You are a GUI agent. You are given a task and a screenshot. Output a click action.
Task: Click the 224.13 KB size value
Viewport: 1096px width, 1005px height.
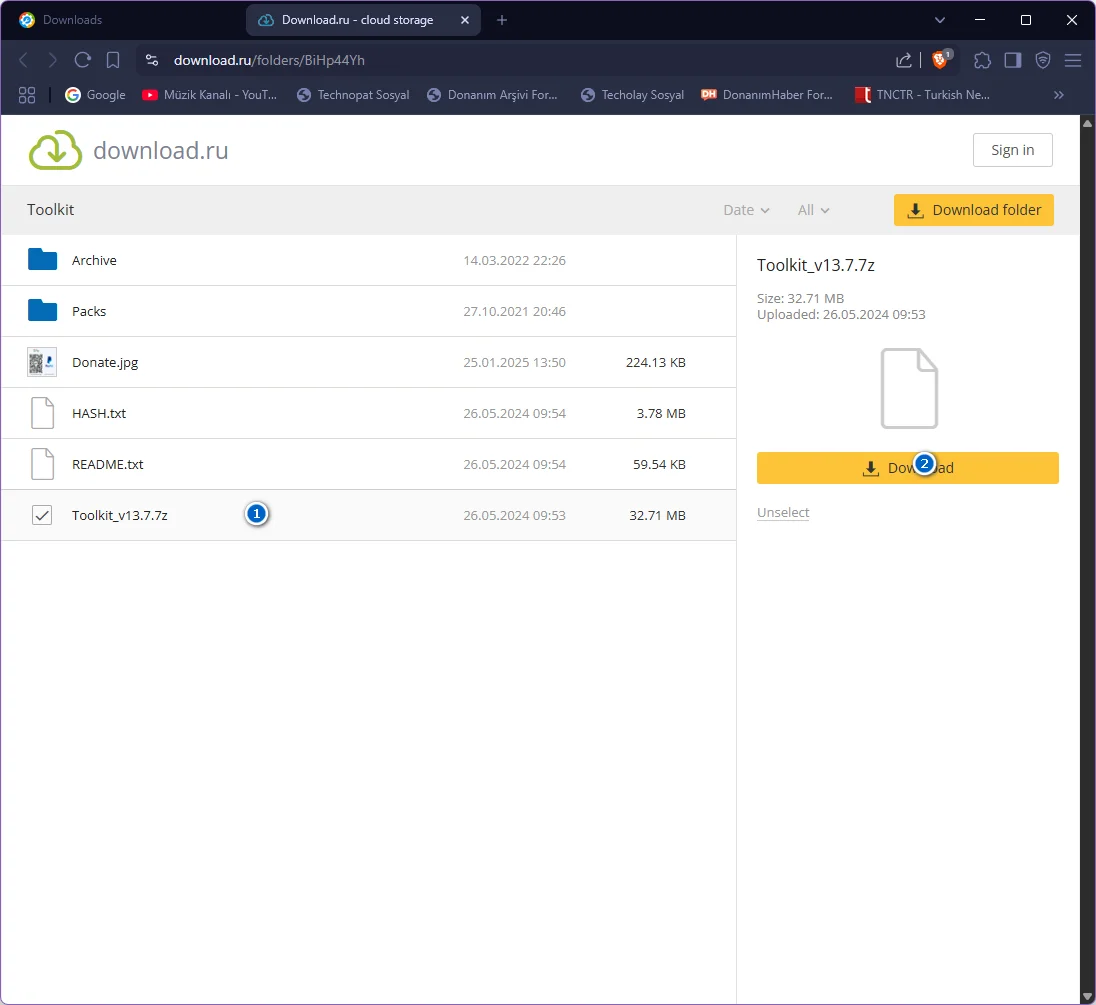(x=656, y=362)
